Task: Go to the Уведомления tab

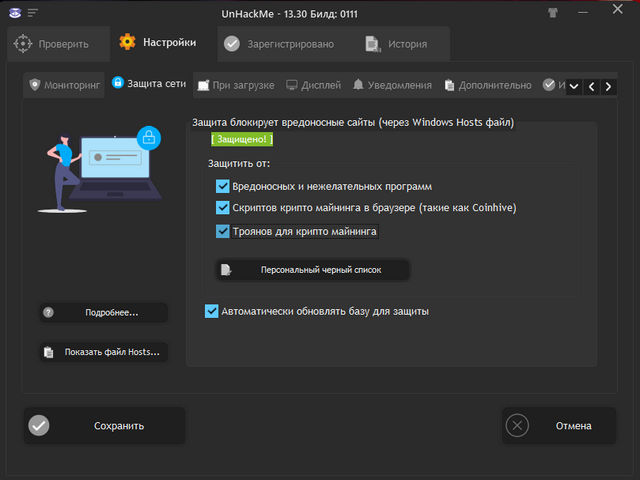Action: tap(390, 86)
